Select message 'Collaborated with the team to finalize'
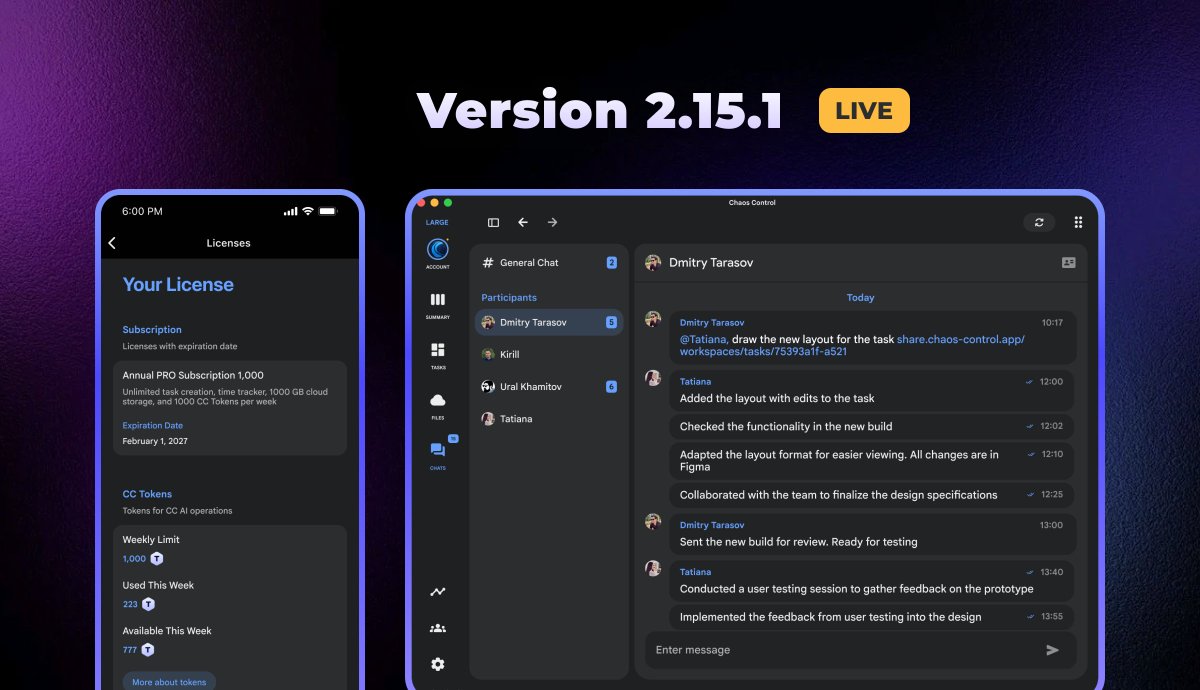Viewport: 1200px width, 690px height. [x=873, y=495]
